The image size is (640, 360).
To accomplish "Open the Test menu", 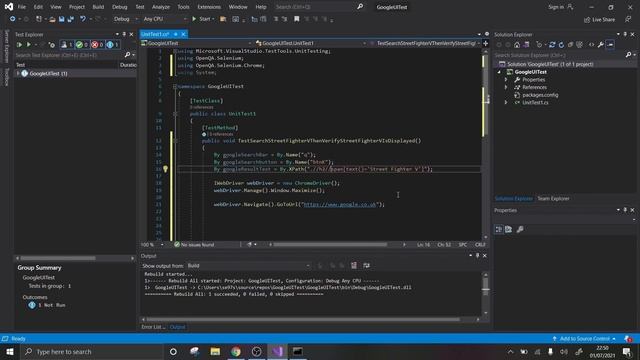I will [x=140, y=7].
